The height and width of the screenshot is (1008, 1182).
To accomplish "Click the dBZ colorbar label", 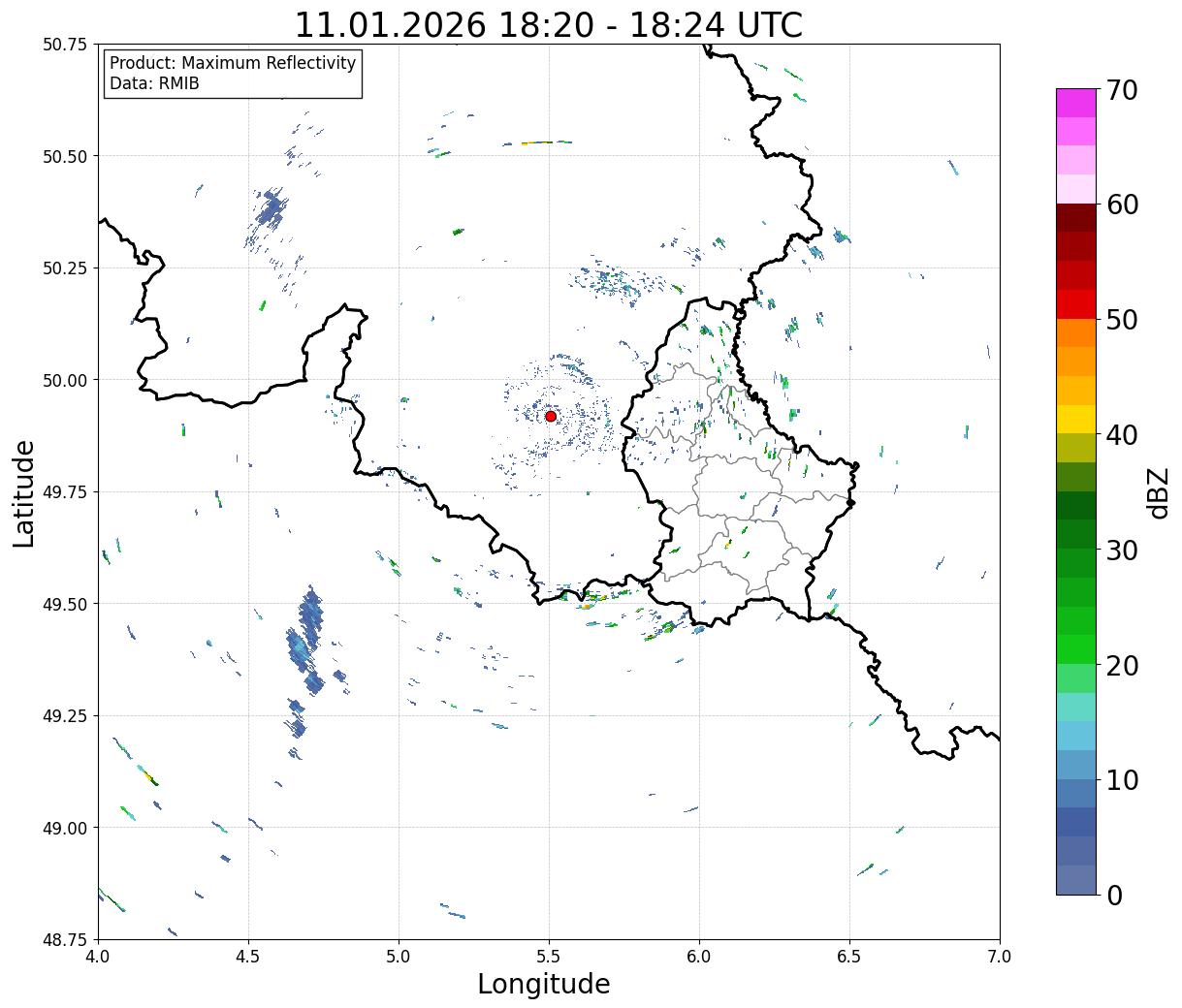I will click(x=1158, y=491).
